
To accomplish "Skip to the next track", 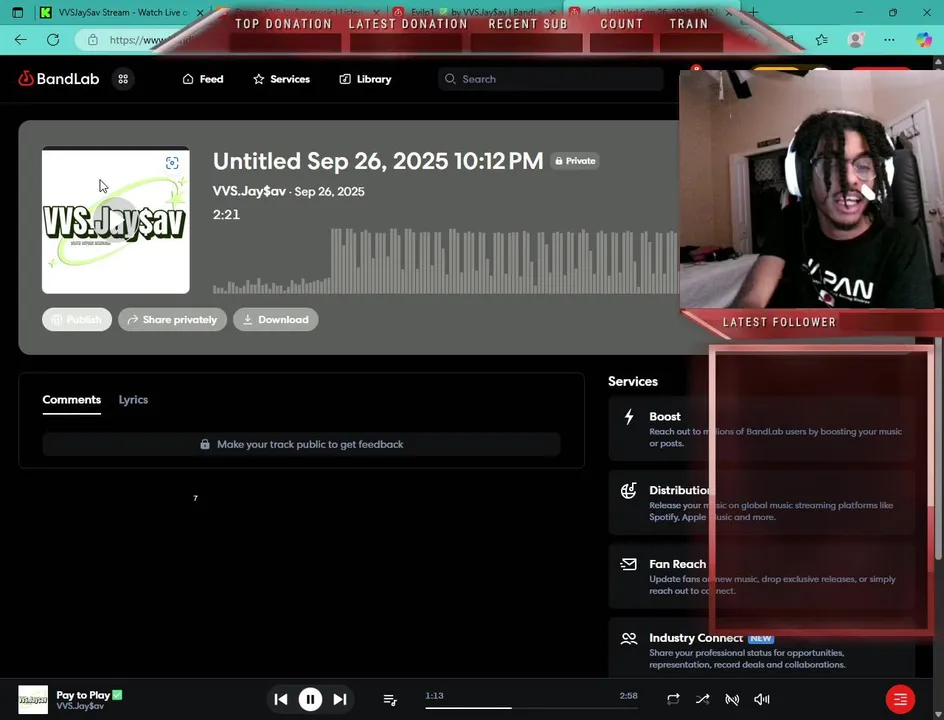I will [340, 699].
